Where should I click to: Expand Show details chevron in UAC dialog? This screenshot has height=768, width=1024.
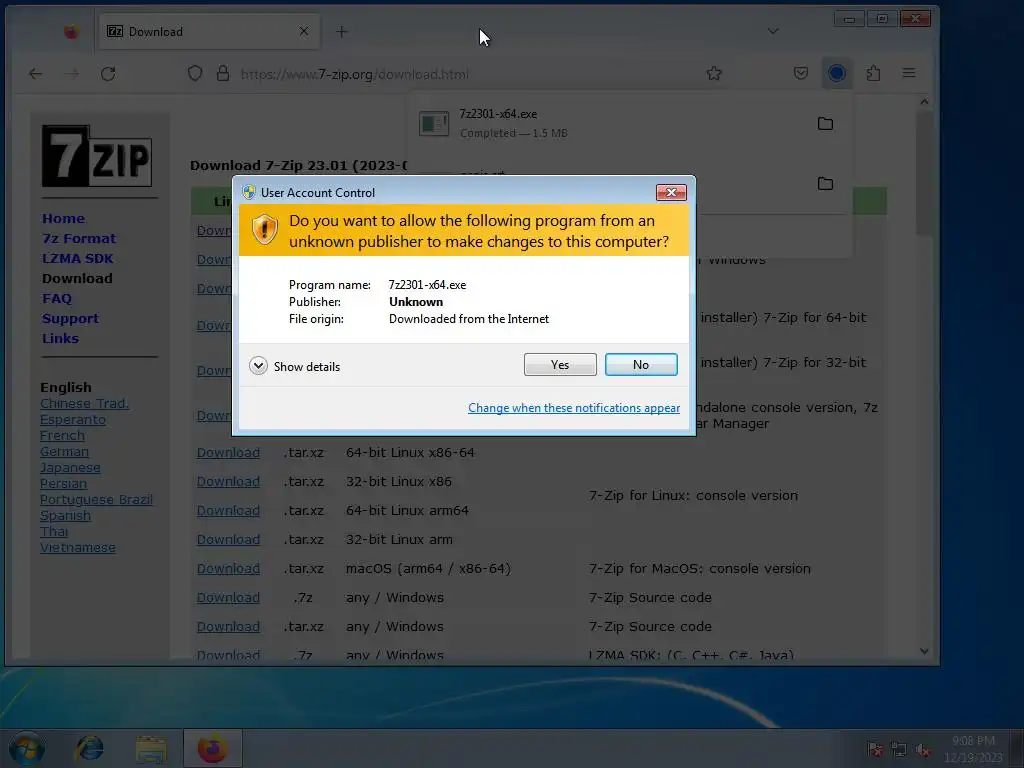point(258,366)
